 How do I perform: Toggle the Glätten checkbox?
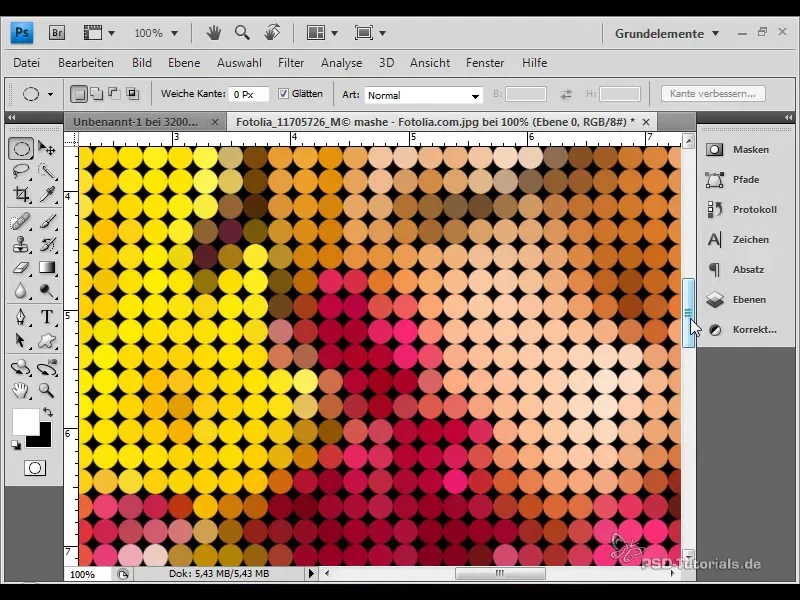tap(283, 93)
